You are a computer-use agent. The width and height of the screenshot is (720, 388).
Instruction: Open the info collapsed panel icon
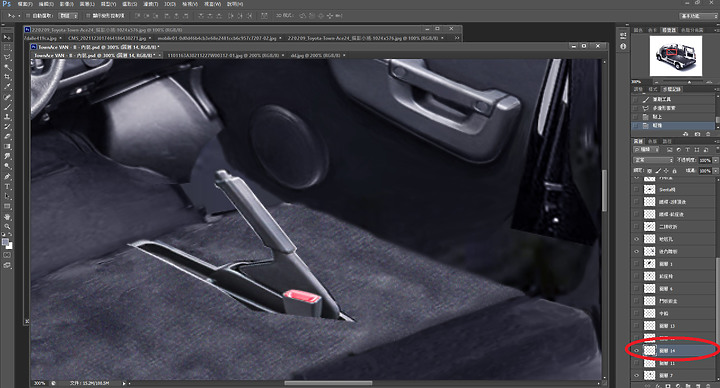(x=623, y=46)
